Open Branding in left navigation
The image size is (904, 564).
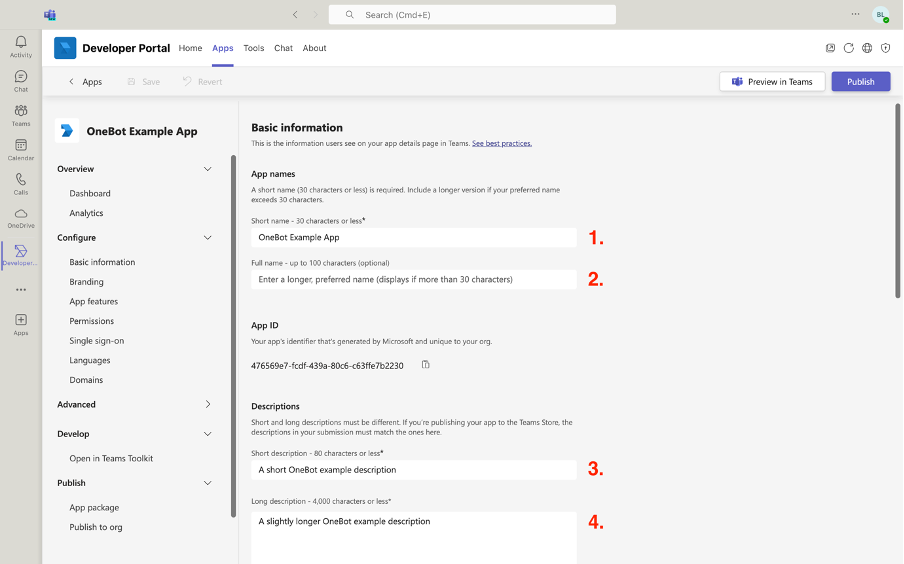(x=86, y=281)
